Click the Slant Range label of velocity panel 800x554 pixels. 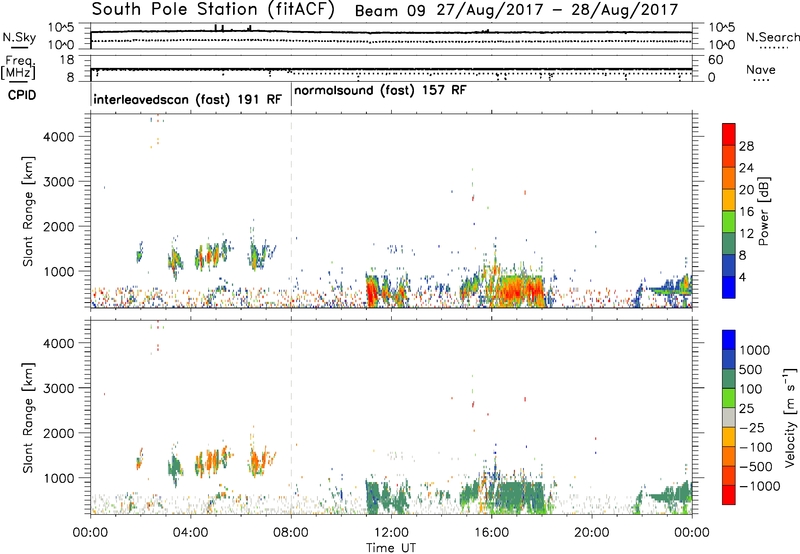pos(28,418)
